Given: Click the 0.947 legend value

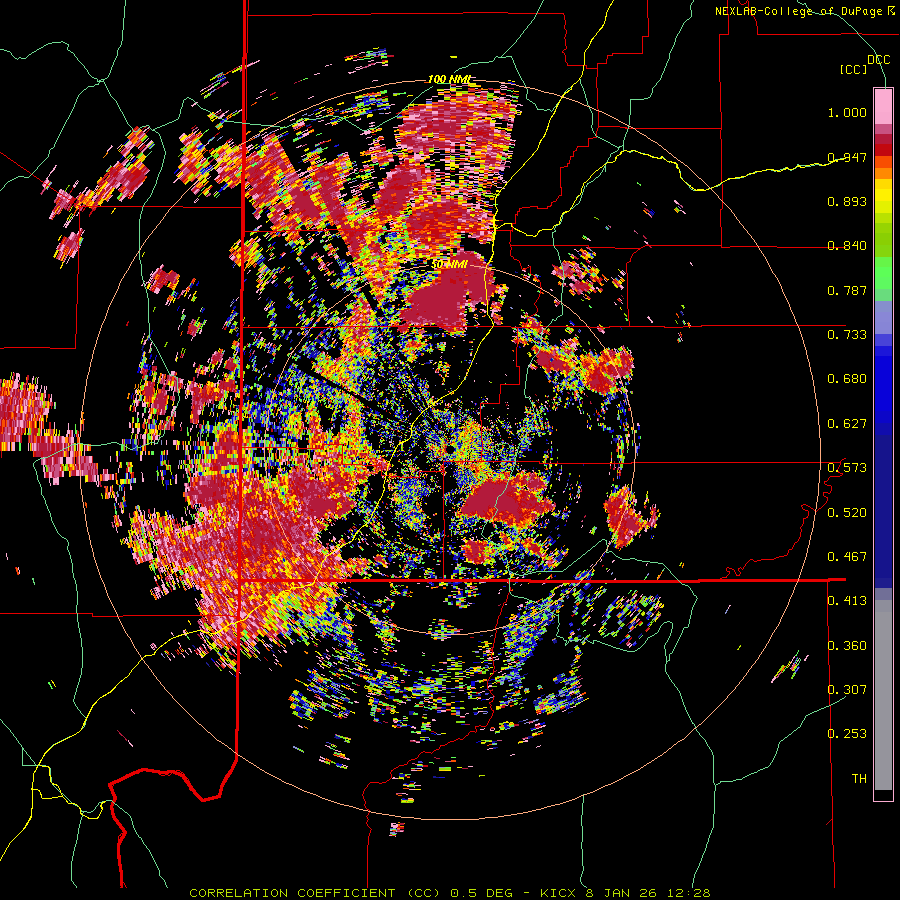Looking at the screenshot, I should tap(847, 157).
